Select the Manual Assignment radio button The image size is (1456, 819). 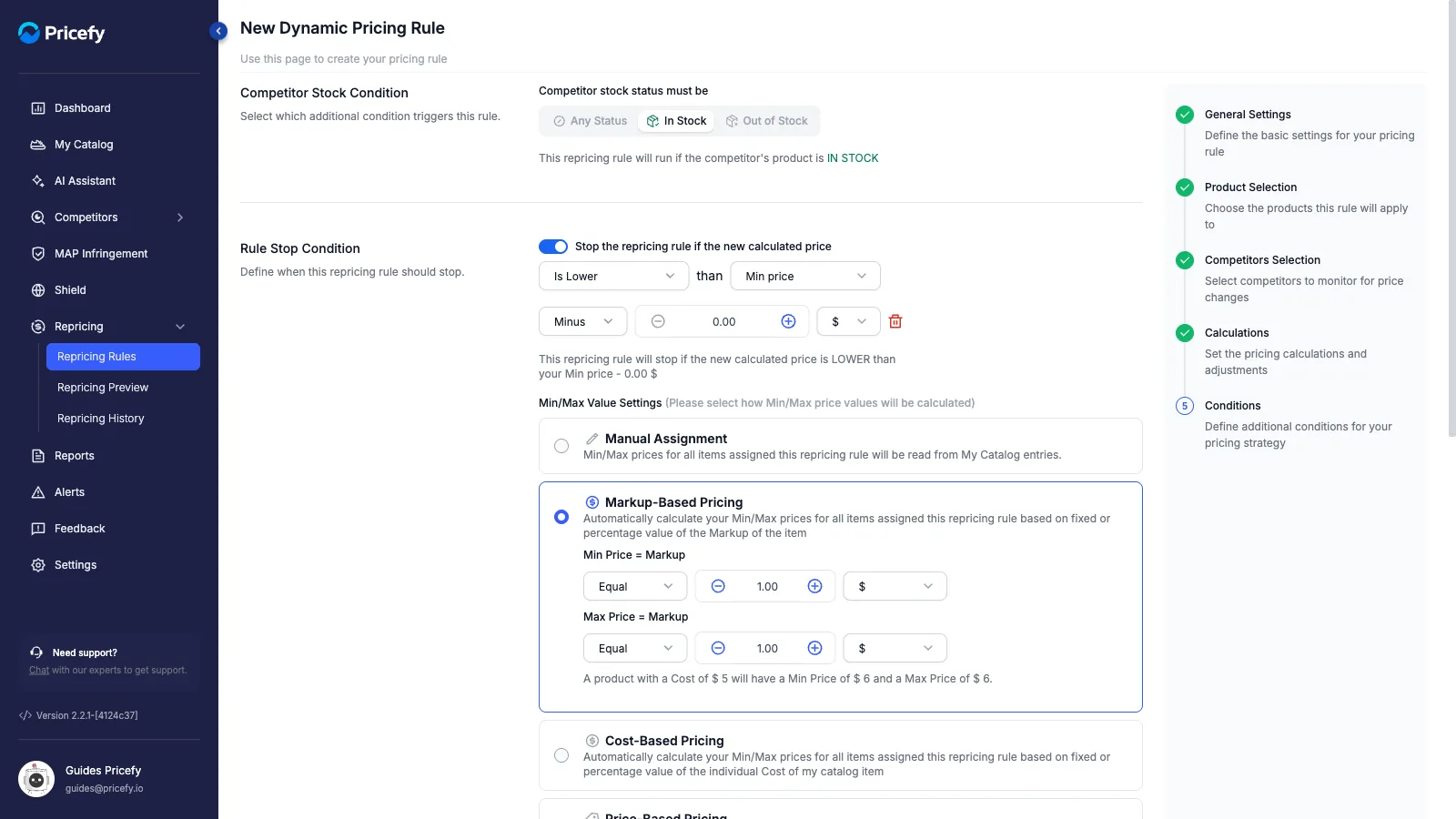561,446
